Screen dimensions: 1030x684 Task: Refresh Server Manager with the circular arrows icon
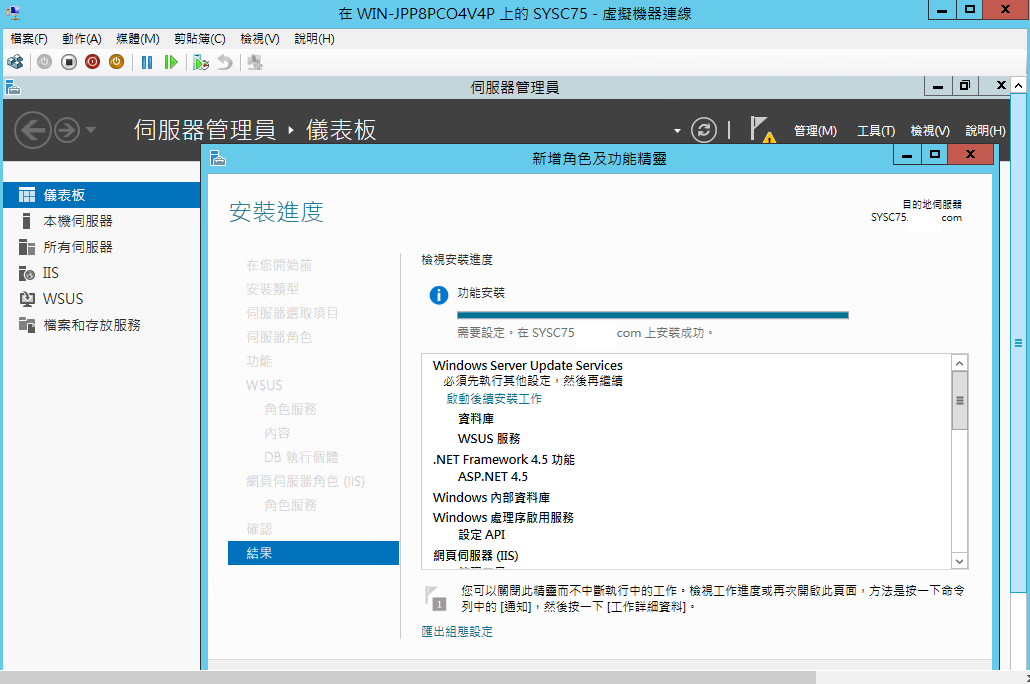pos(704,130)
